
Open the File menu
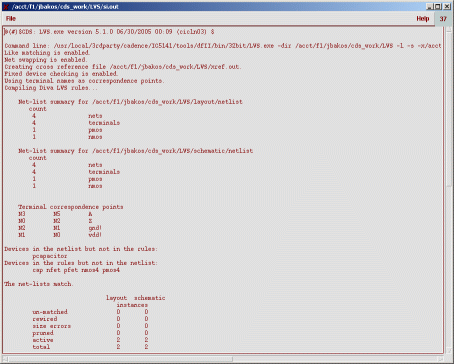coord(11,19)
